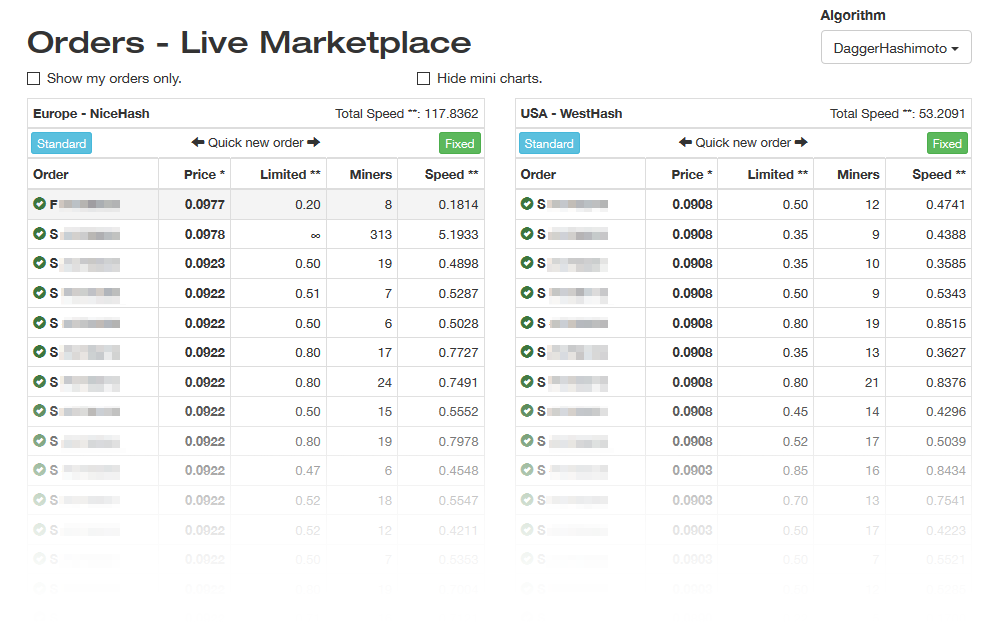Select Europe order row with 313 miners
The image size is (1000, 639).
point(256,234)
